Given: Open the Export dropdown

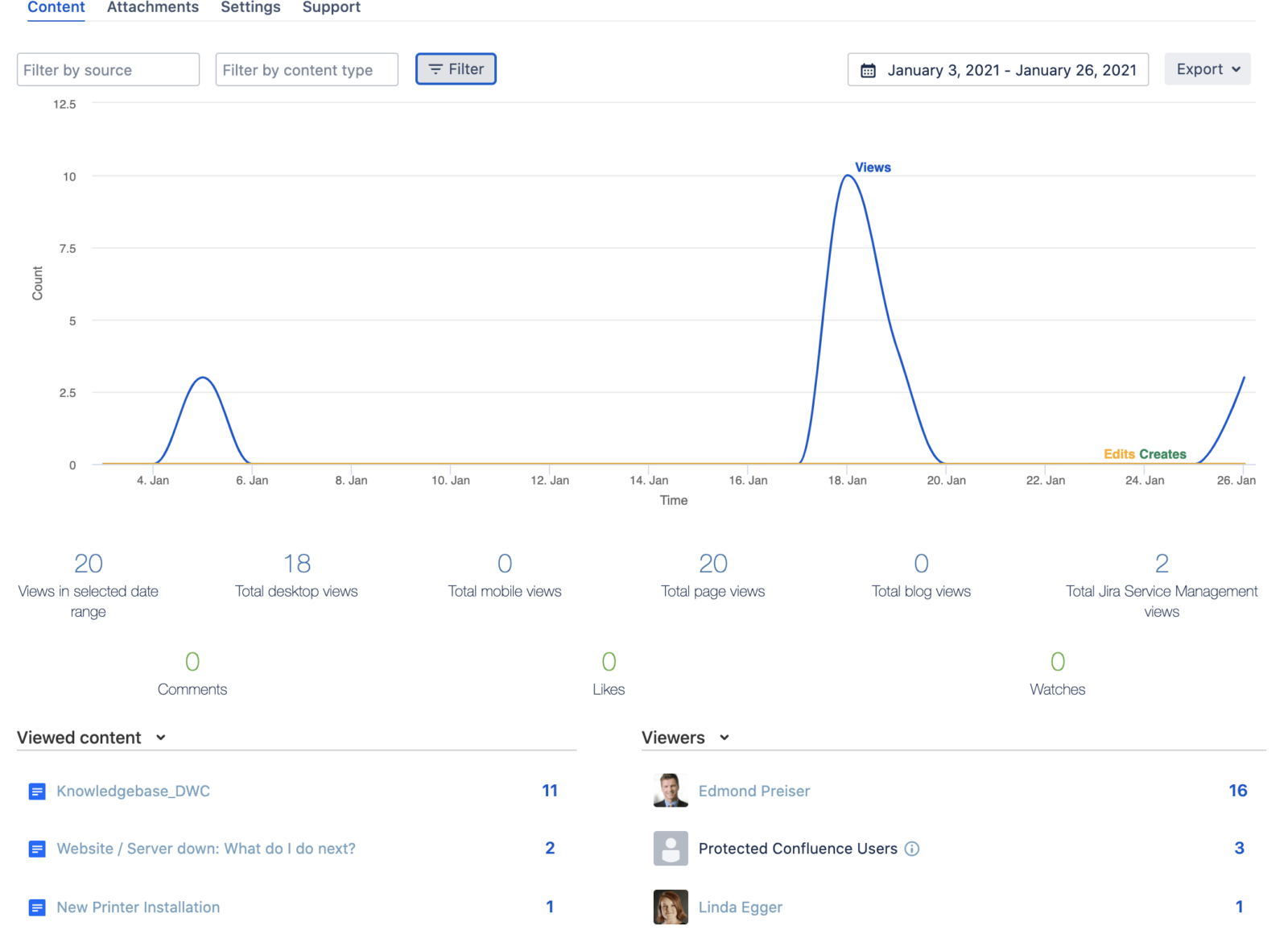Looking at the screenshot, I should (1206, 69).
